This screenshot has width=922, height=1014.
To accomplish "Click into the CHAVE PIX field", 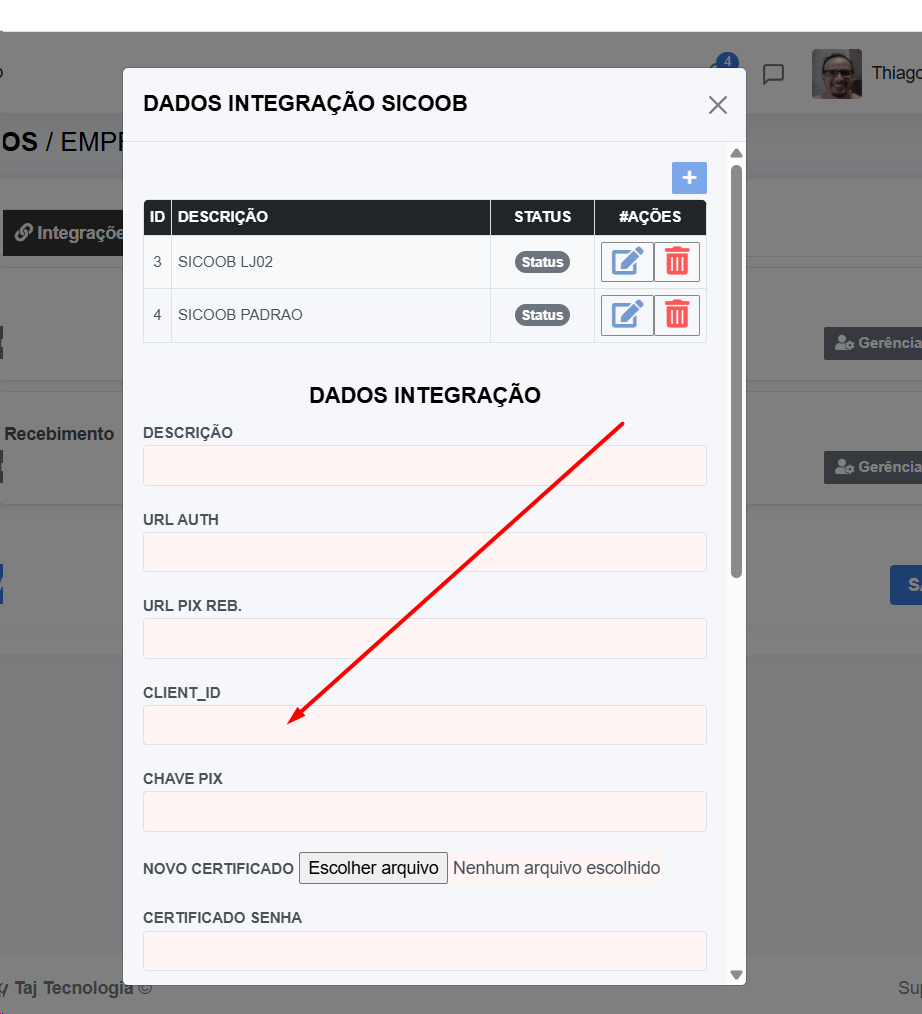I will 424,811.
